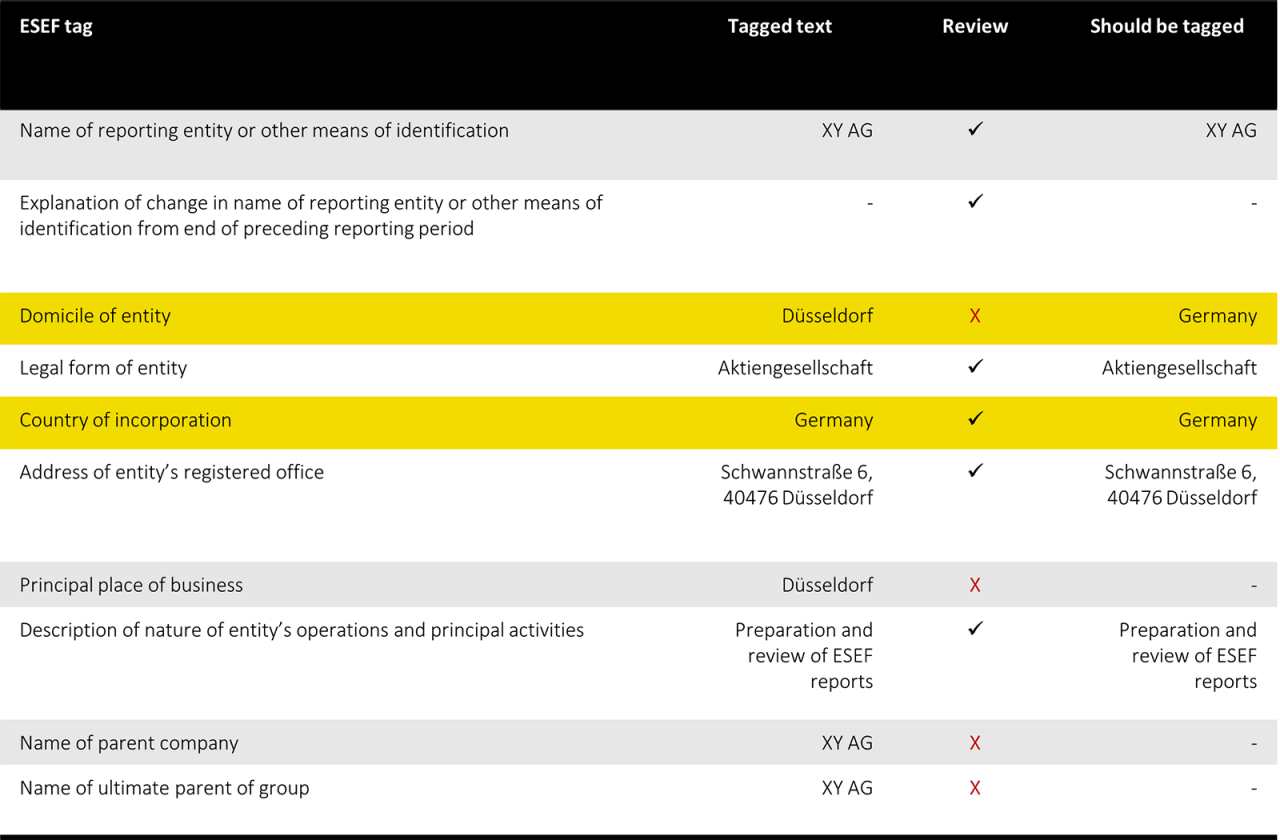Click the checkmark in the 'Country of incorporation' row
1280x840 pixels.
pos(975,420)
